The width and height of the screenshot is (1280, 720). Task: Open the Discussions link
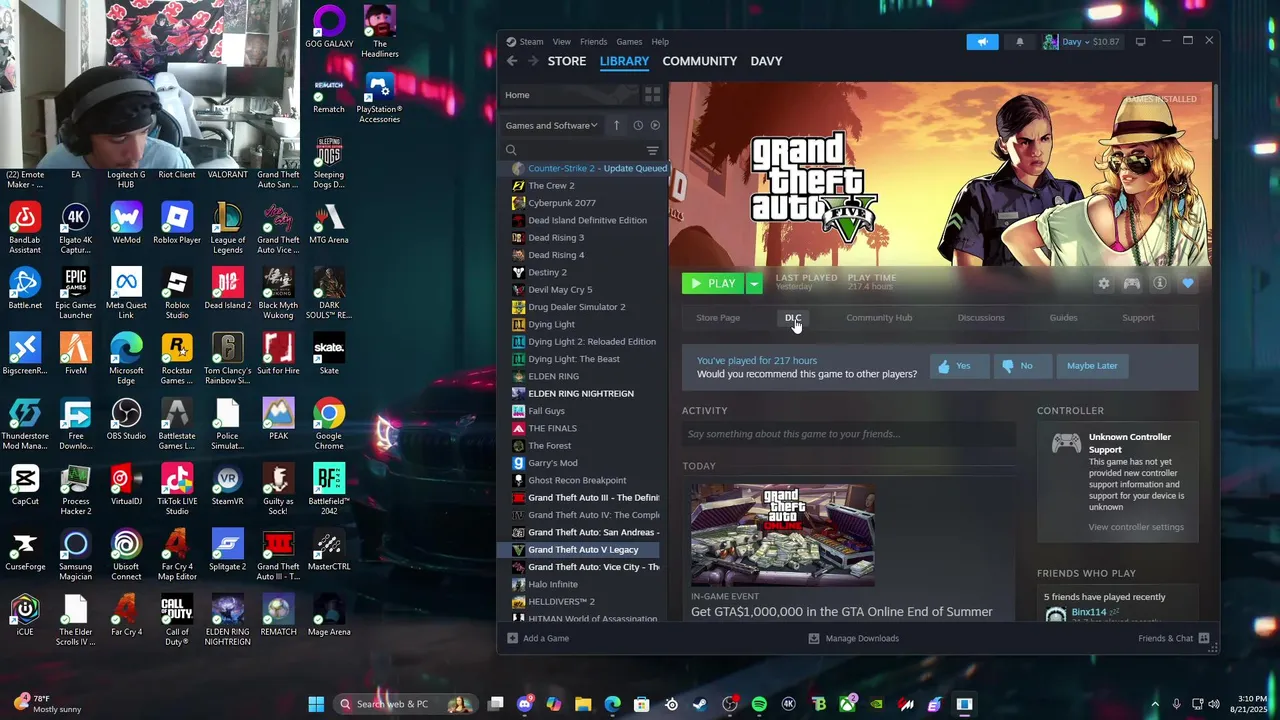click(x=981, y=318)
